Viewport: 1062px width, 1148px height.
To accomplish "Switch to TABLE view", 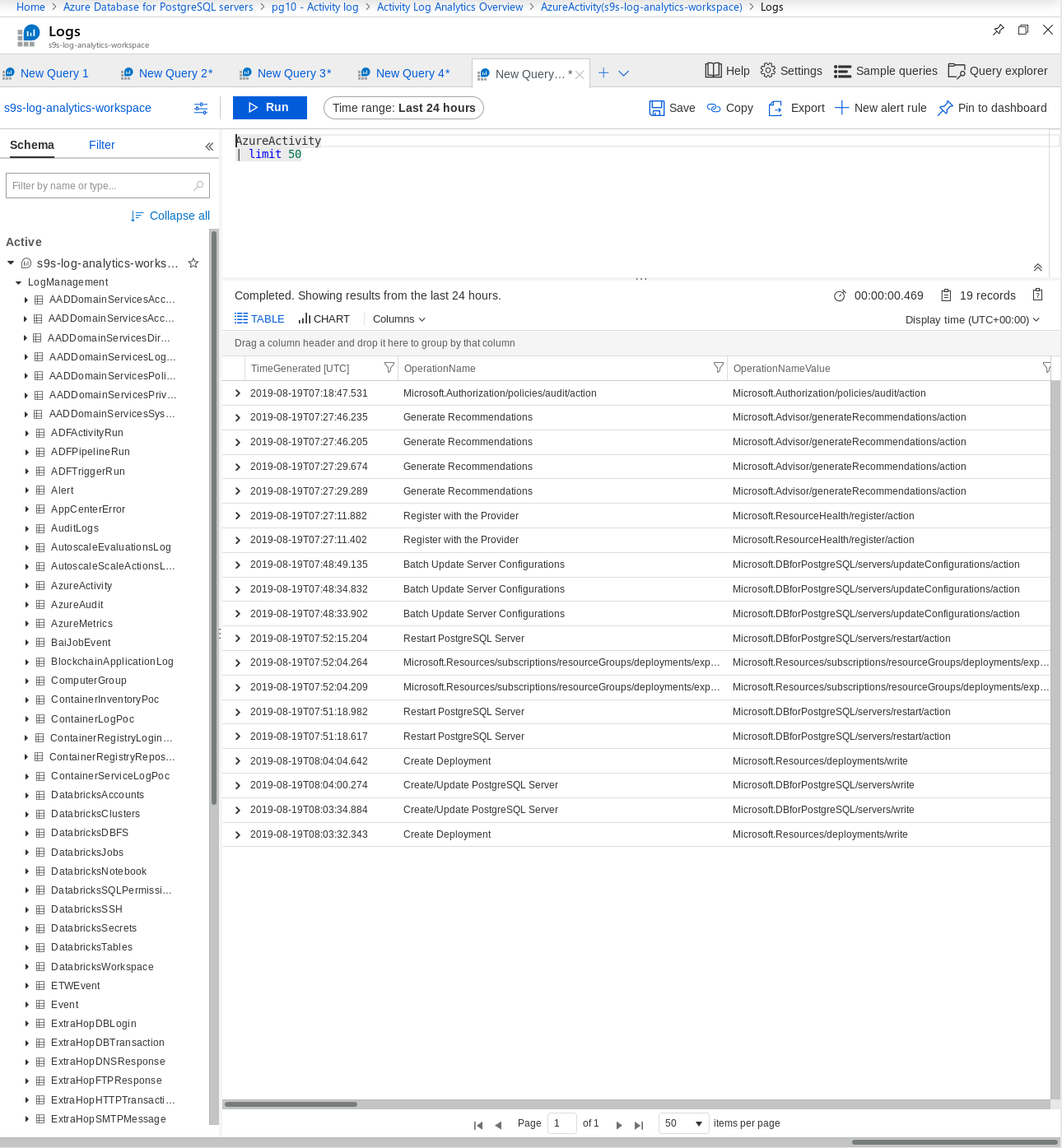I will 259,318.
